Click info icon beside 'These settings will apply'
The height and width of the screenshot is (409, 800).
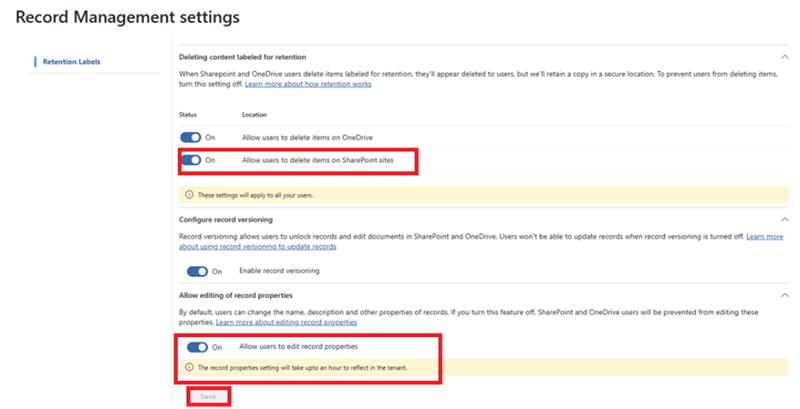point(189,195)
